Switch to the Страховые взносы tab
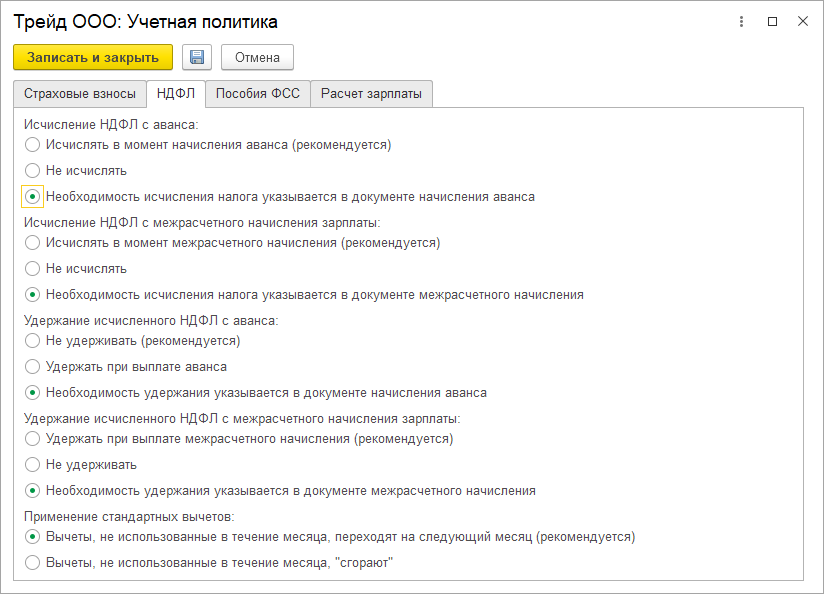Viewport: 824px width, 594px height. pos(79,94)
